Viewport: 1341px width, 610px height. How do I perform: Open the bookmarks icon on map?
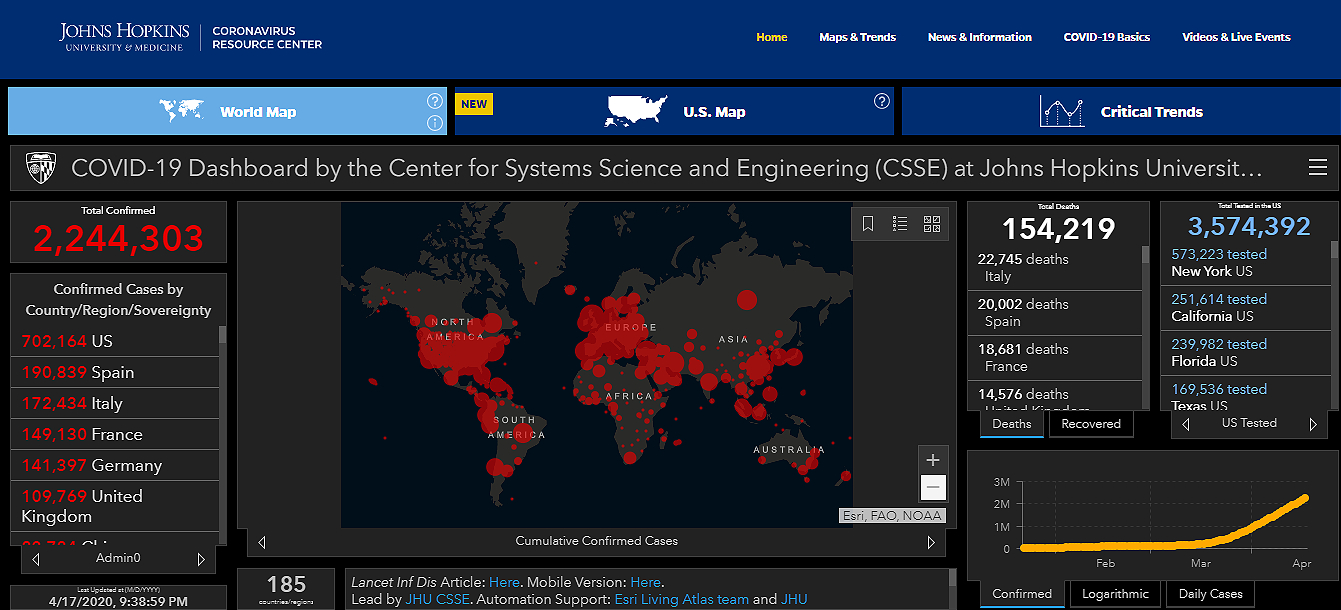point(868,224)
